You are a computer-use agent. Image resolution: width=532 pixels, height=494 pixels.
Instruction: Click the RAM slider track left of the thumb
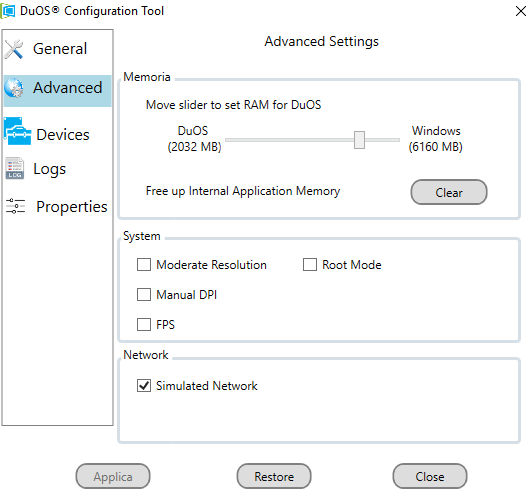[289, 140]
